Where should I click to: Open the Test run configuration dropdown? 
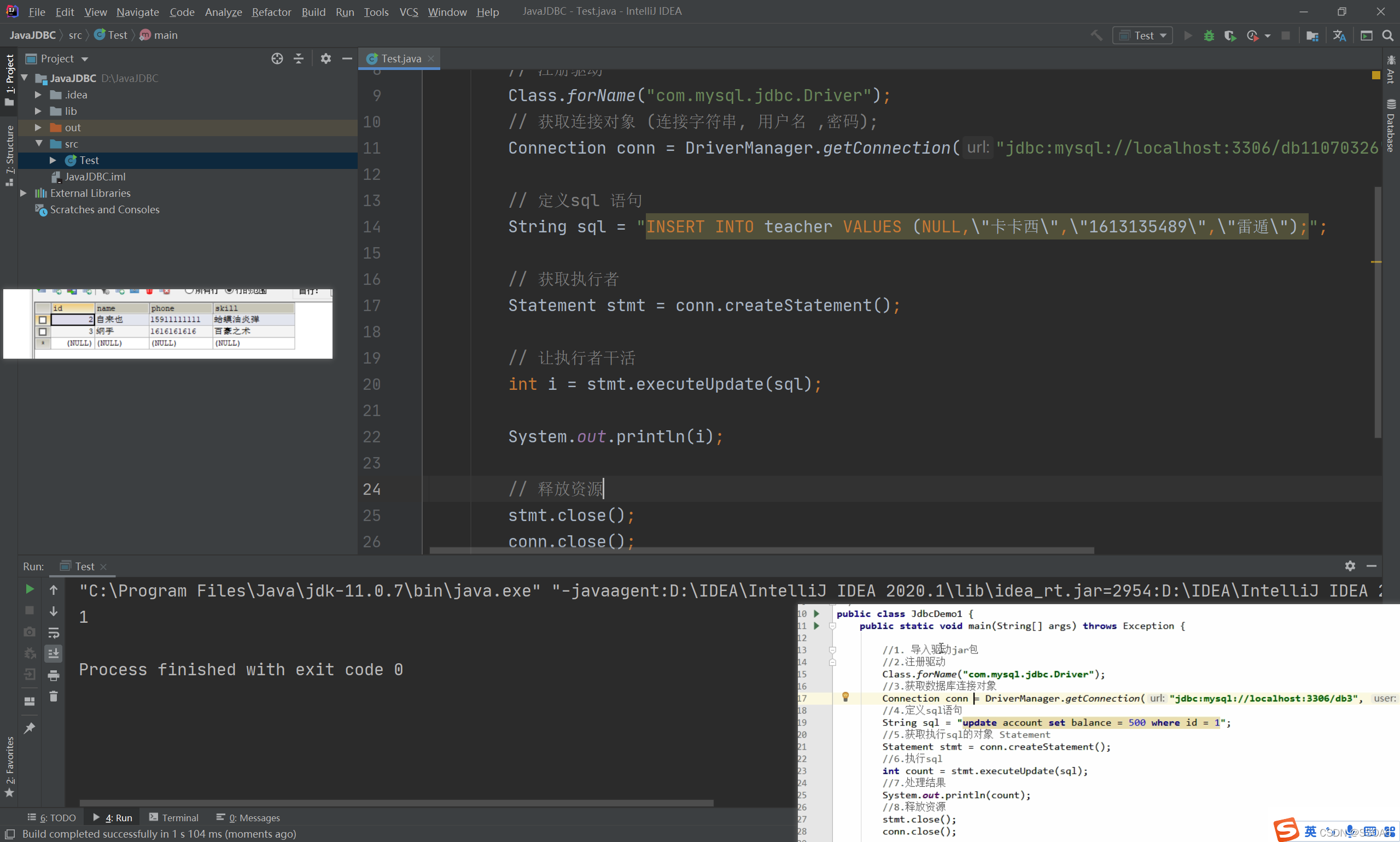[x=1143, y=36]
